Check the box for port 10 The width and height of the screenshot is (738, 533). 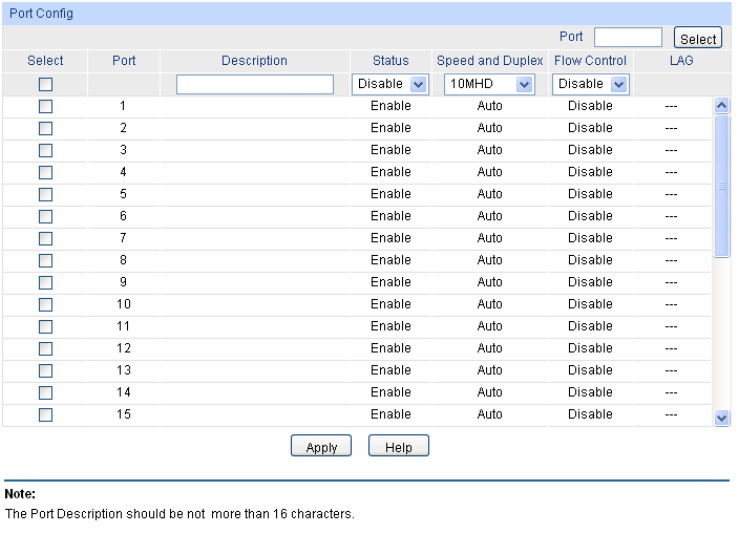pos(46,305)
